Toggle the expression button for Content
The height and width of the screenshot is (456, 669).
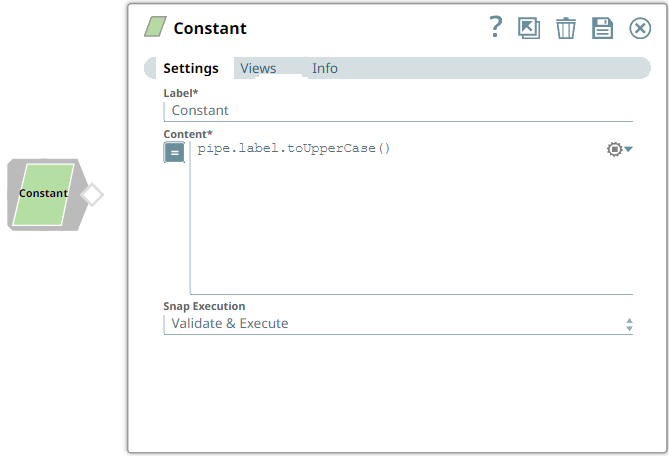click(x=175, y=152)
